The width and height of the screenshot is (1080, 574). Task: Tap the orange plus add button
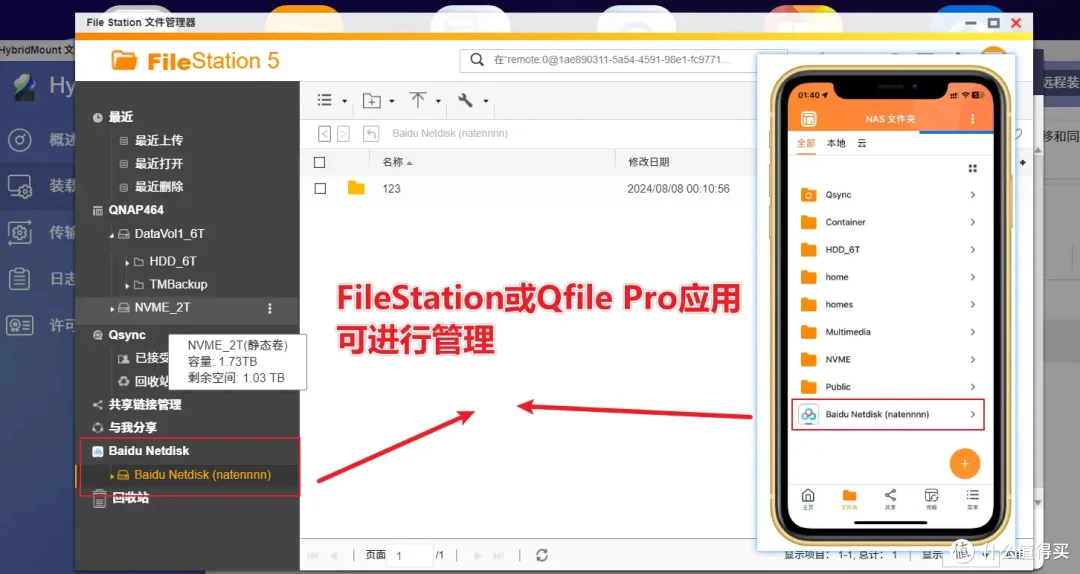coord(964,464)
